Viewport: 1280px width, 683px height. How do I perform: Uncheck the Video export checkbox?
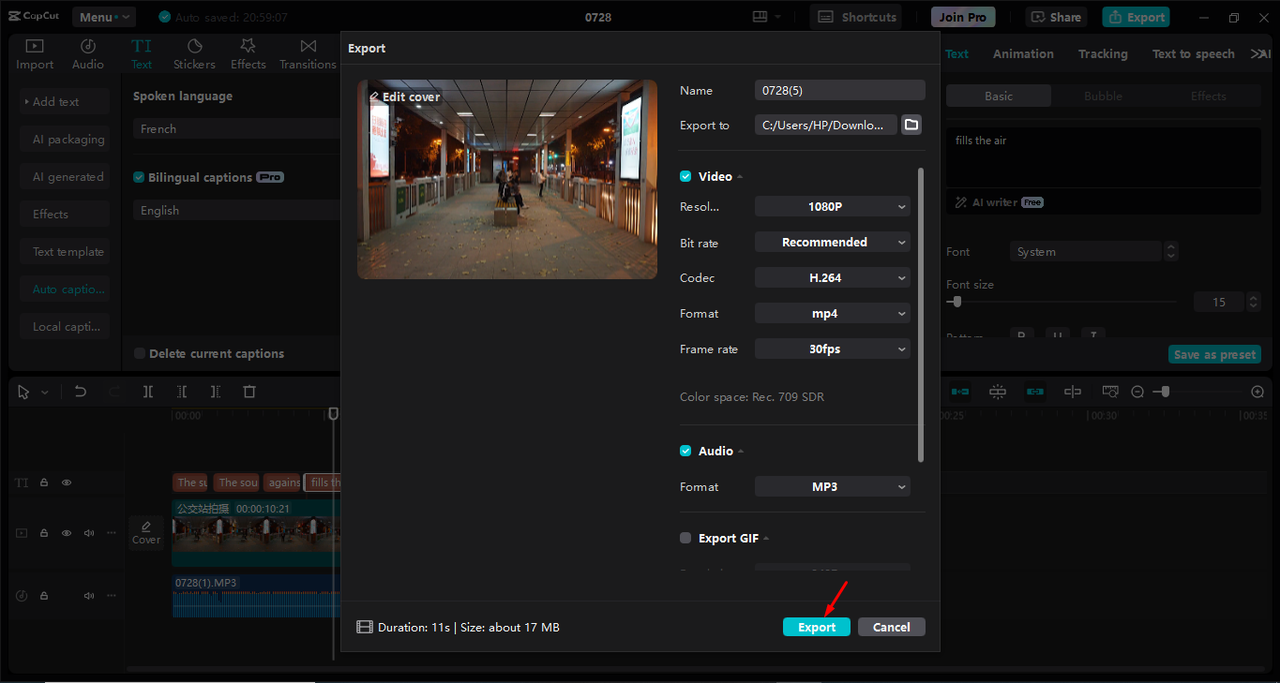click(x=685, y=176)
